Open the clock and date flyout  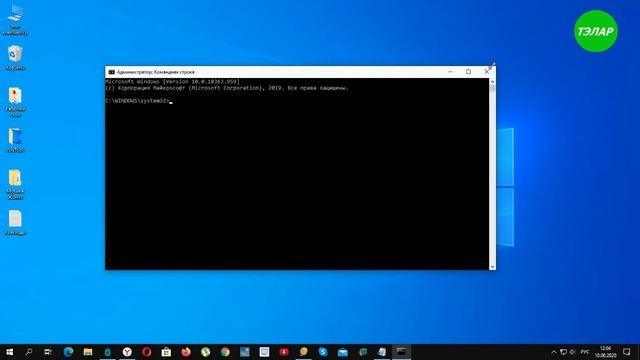point(605,352)
